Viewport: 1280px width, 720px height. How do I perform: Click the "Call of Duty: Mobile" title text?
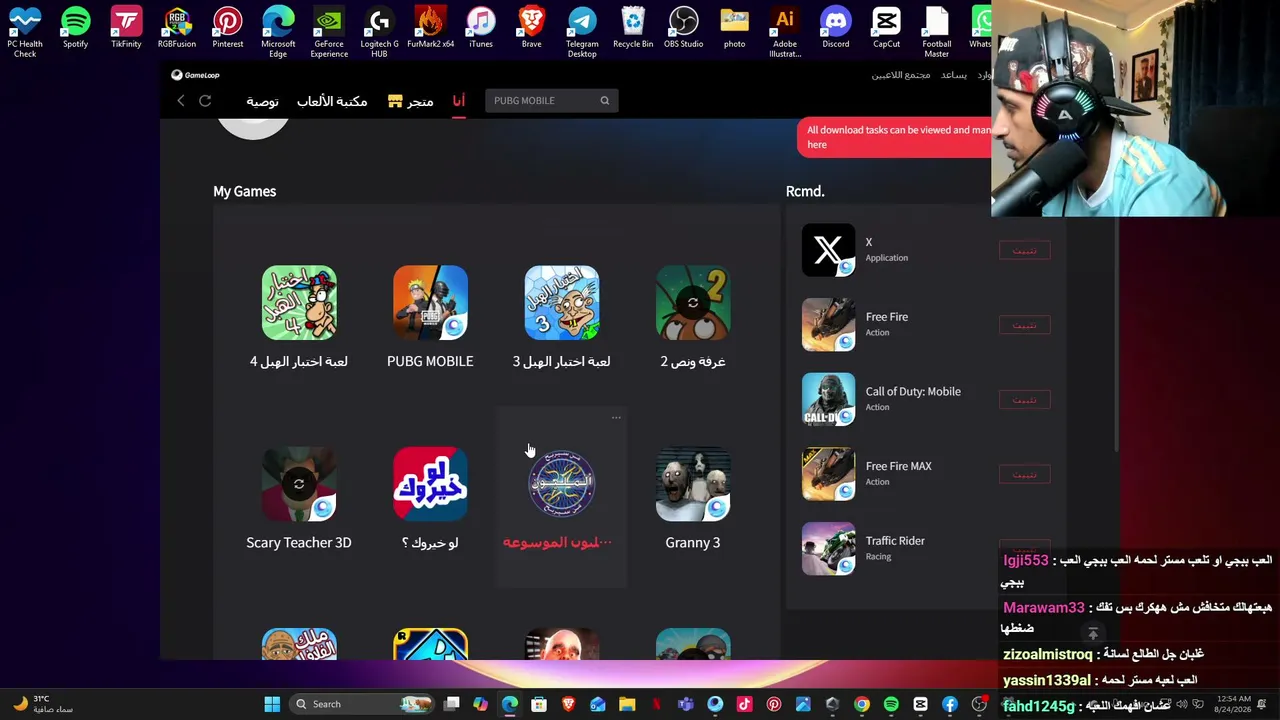(x=913, y=392)
